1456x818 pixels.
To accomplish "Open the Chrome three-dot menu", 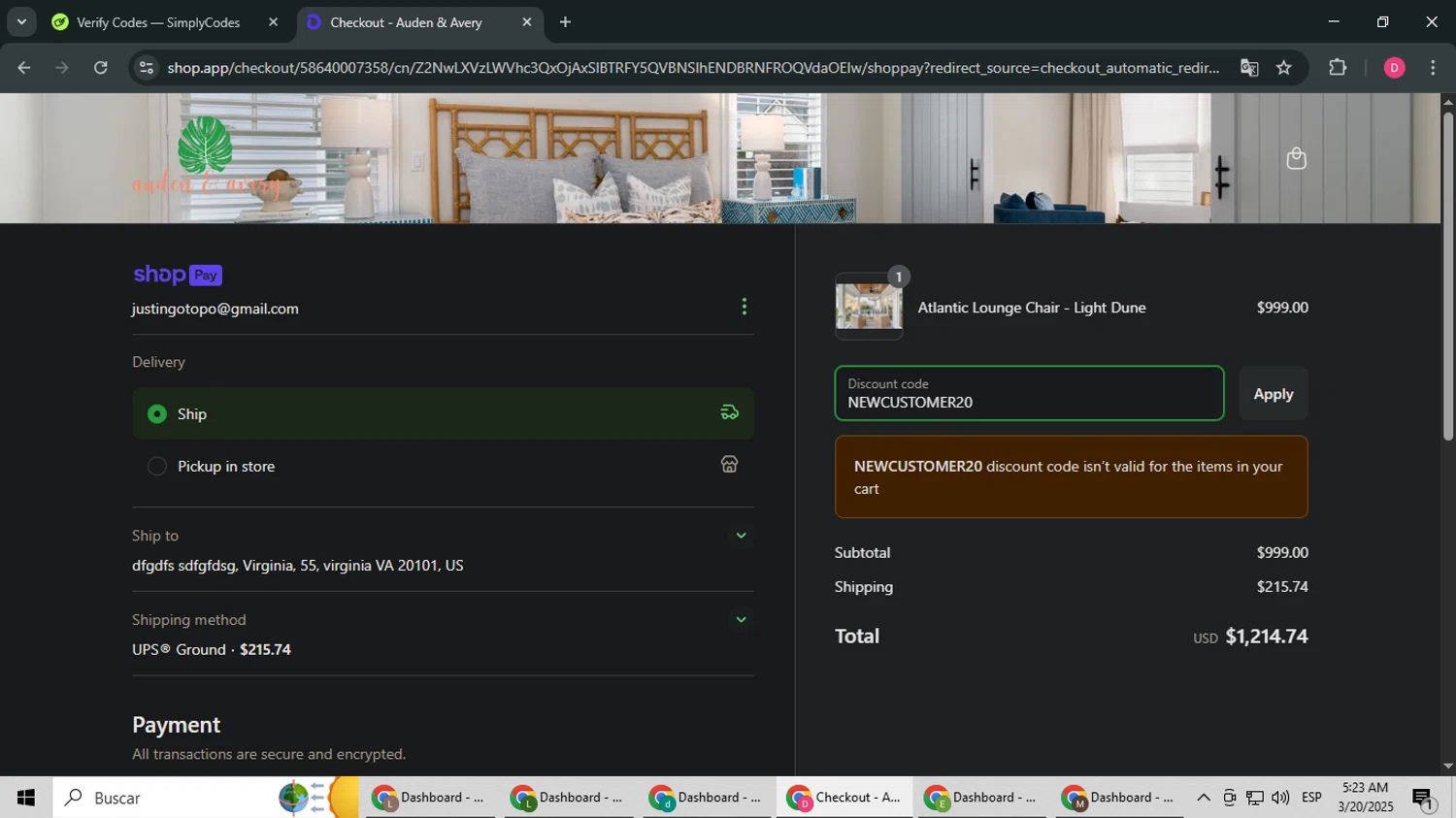I will (1433, 67).
